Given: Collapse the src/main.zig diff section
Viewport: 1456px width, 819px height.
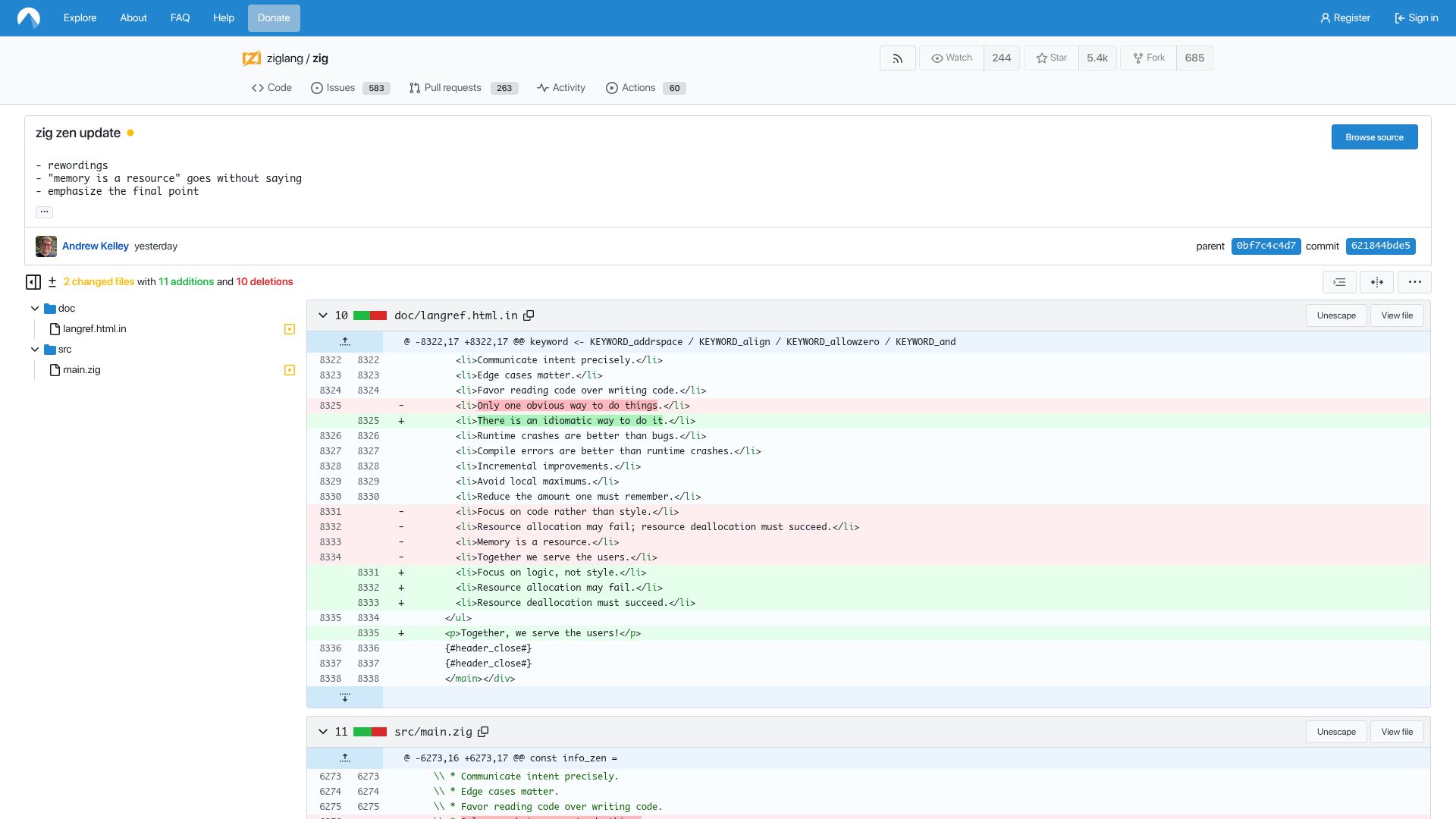Looking at the screenshot, I should (x=323, y=732).
